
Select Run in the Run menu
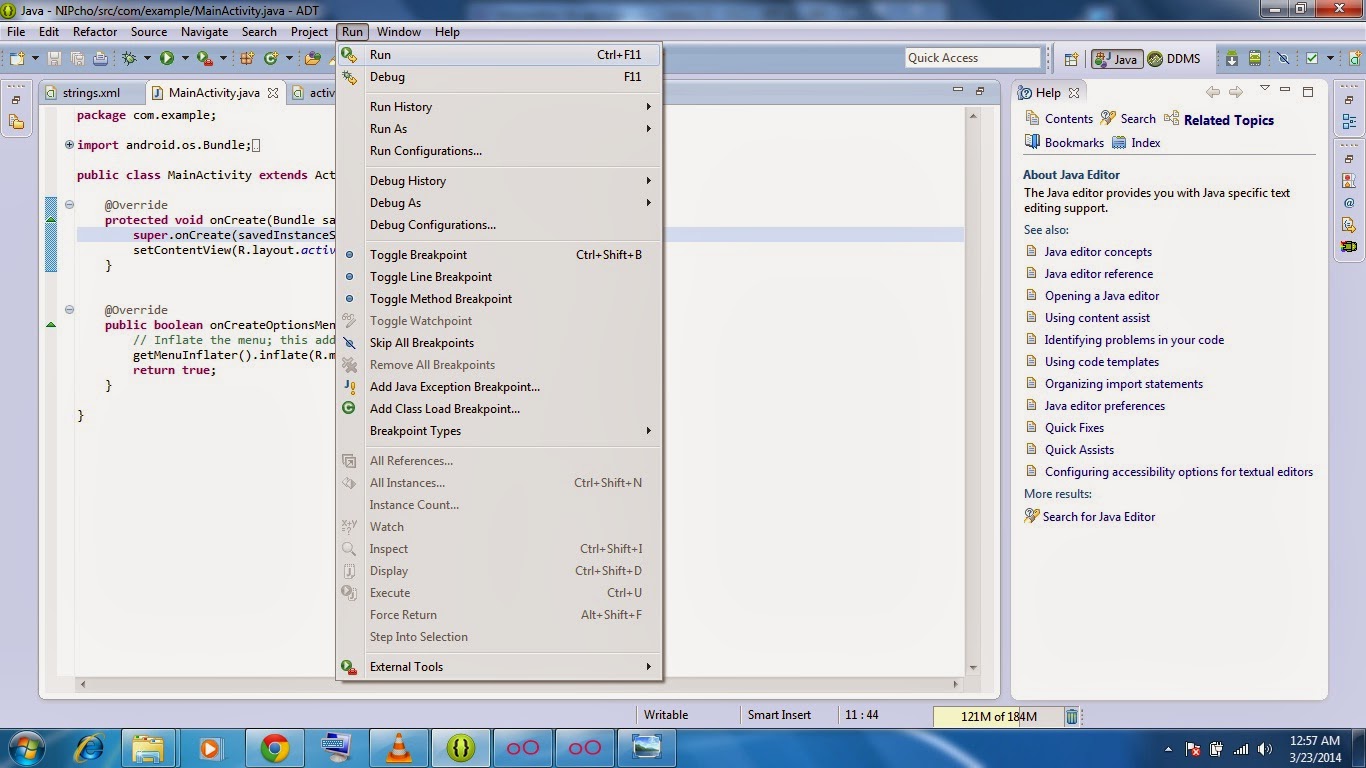(x=499, y=55)
